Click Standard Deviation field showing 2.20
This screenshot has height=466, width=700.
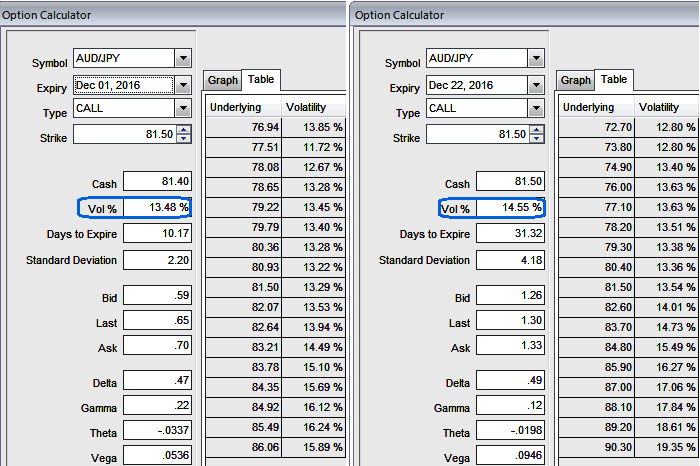click(x=158, y=260)
